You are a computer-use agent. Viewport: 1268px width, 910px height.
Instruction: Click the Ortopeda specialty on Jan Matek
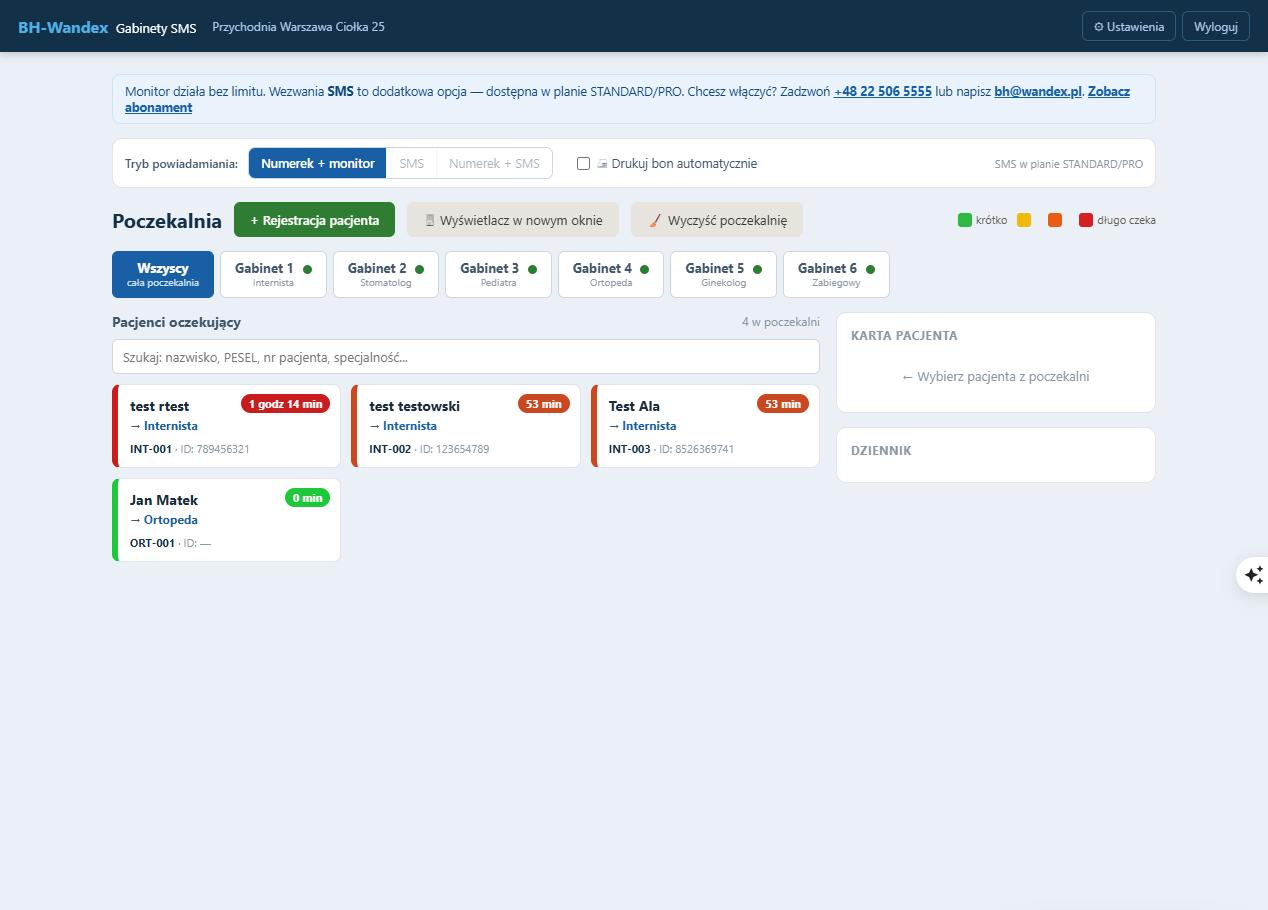pos(171,520)
